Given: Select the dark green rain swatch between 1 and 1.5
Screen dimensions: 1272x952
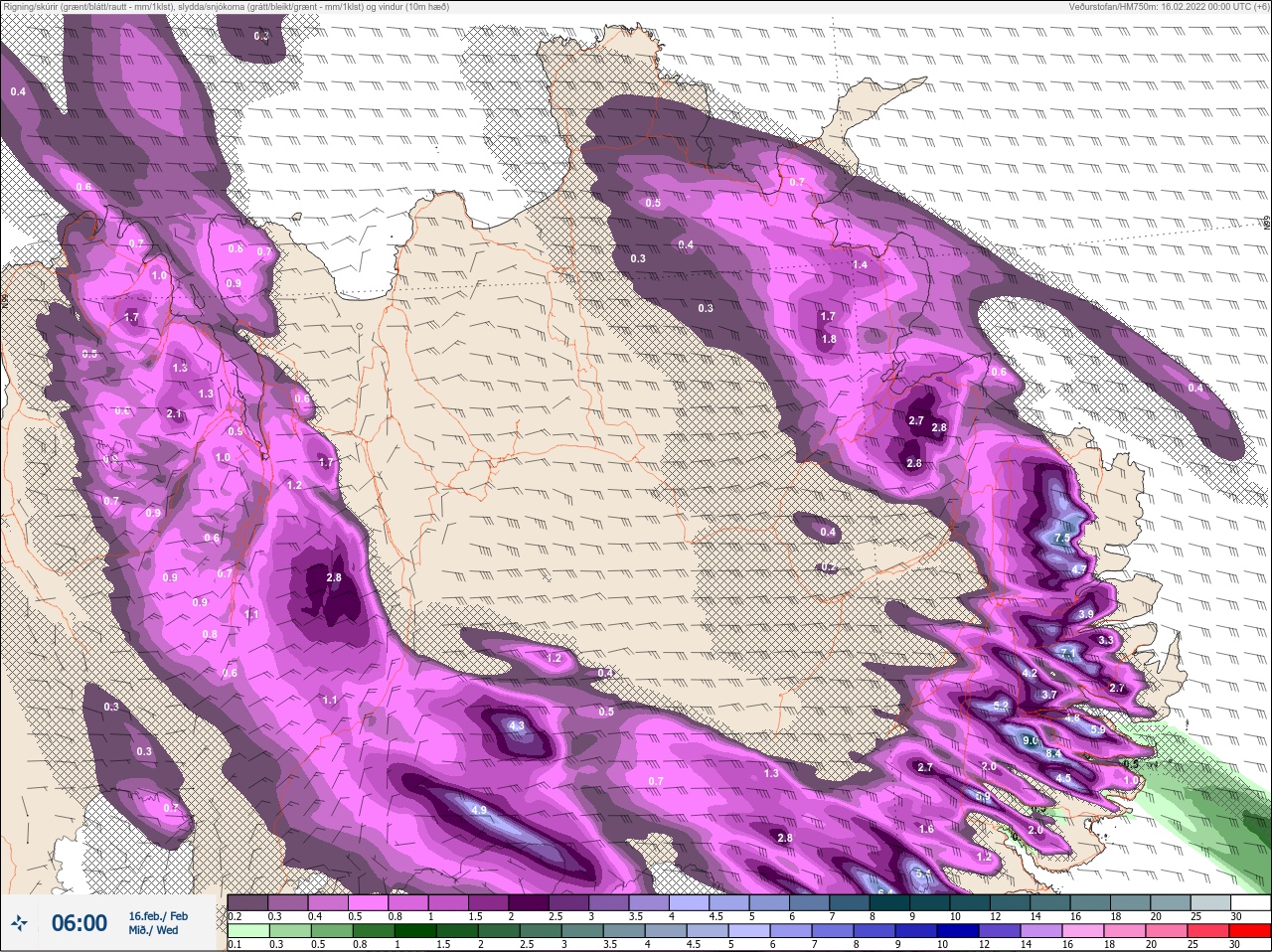Looking at the screenshot, I should (415, 931).
